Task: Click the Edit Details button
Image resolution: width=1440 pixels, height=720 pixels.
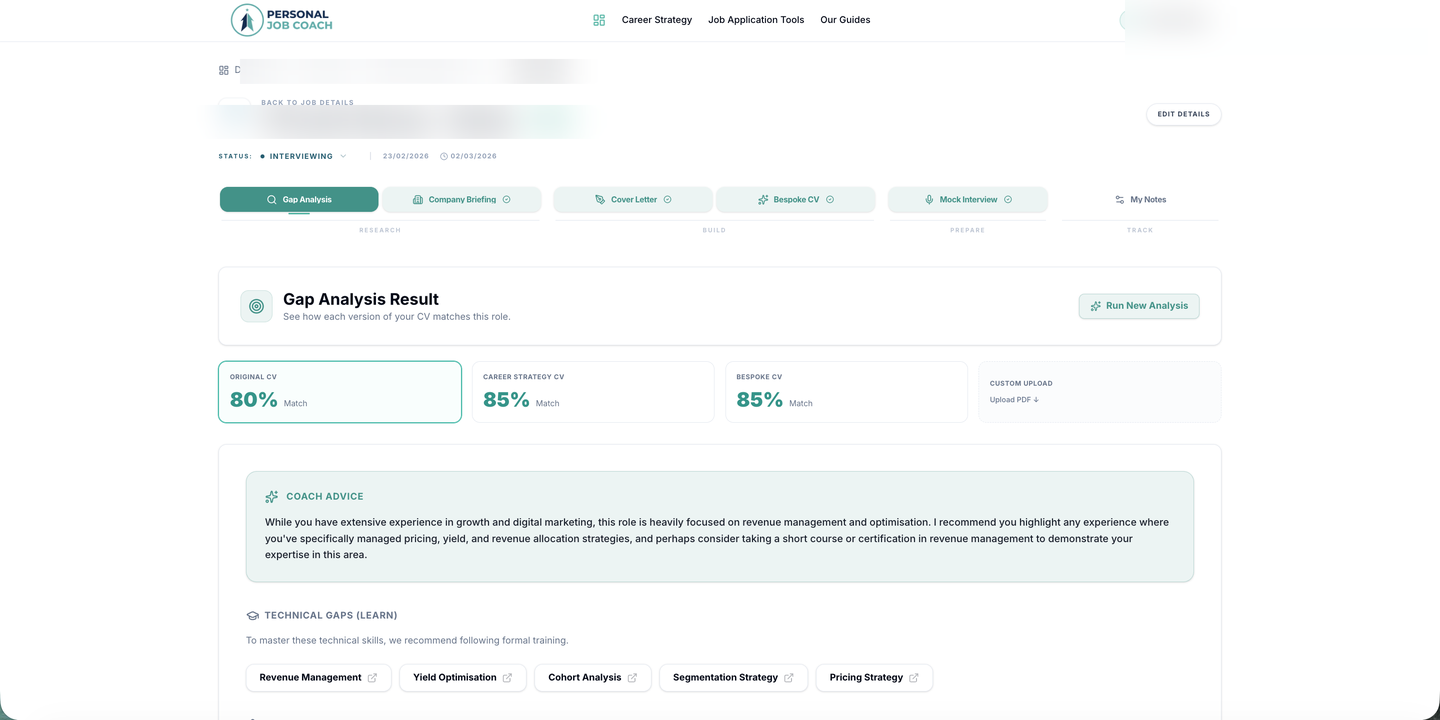Action: [x=1183, y=114]
